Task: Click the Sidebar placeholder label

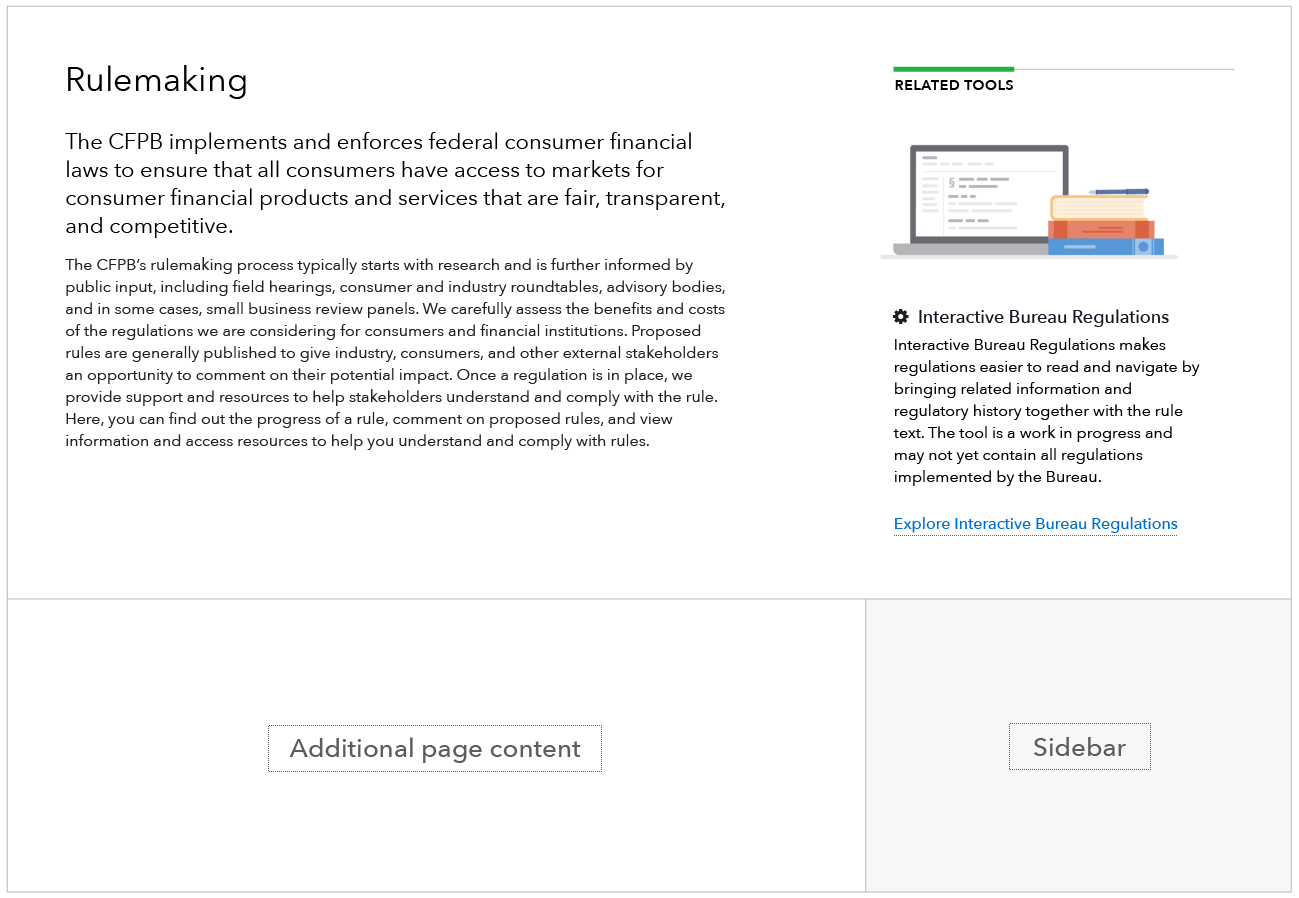Action: pyautogui.click(x=1080, y=747)
